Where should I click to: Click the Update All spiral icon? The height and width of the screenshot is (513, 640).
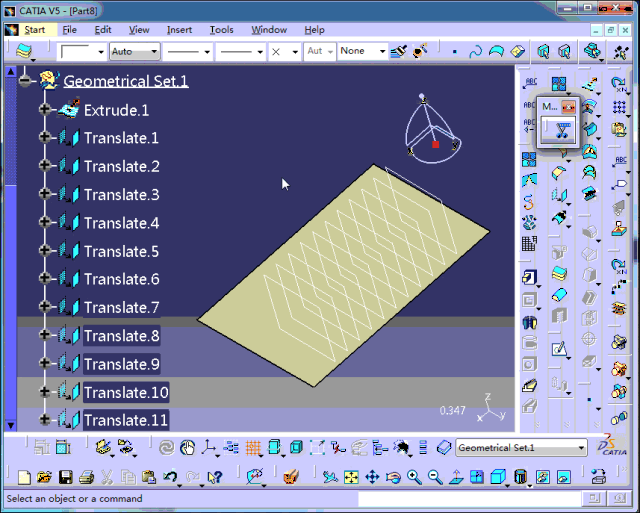click(x=167, y=448)
